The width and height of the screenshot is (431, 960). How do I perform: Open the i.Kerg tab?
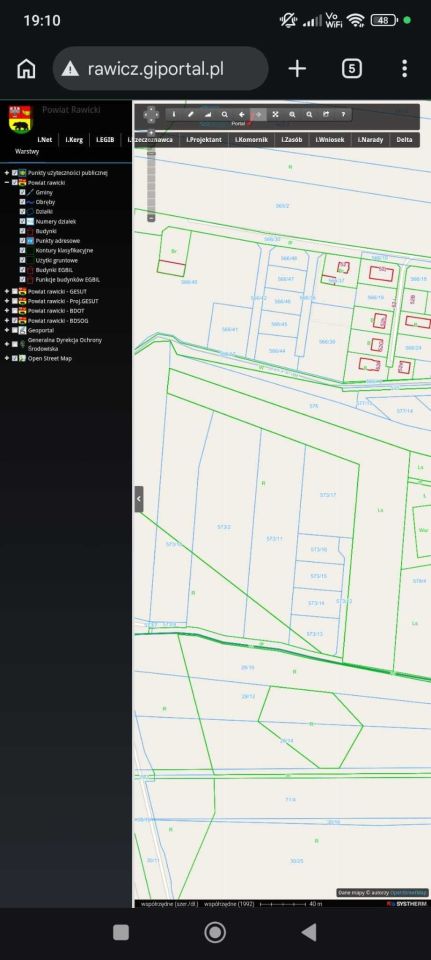point(74,140)
